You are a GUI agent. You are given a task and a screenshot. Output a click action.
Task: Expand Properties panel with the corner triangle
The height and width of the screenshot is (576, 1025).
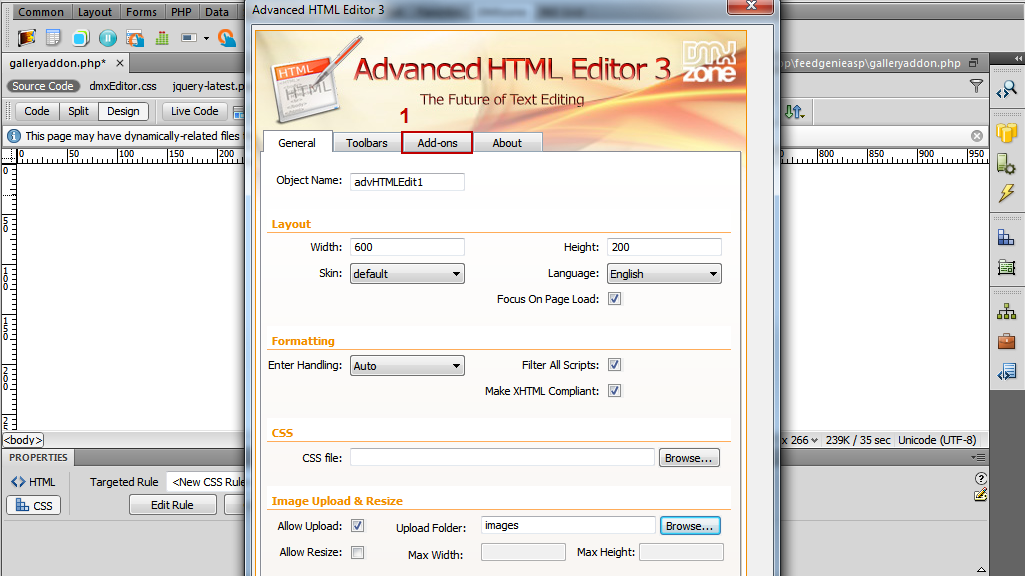(981, 569)
